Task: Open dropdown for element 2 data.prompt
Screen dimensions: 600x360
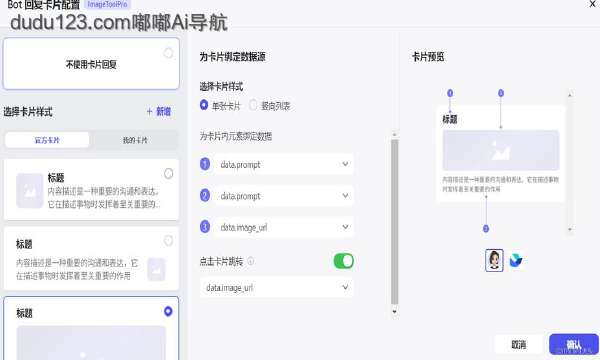Action: tap(284, 196)
